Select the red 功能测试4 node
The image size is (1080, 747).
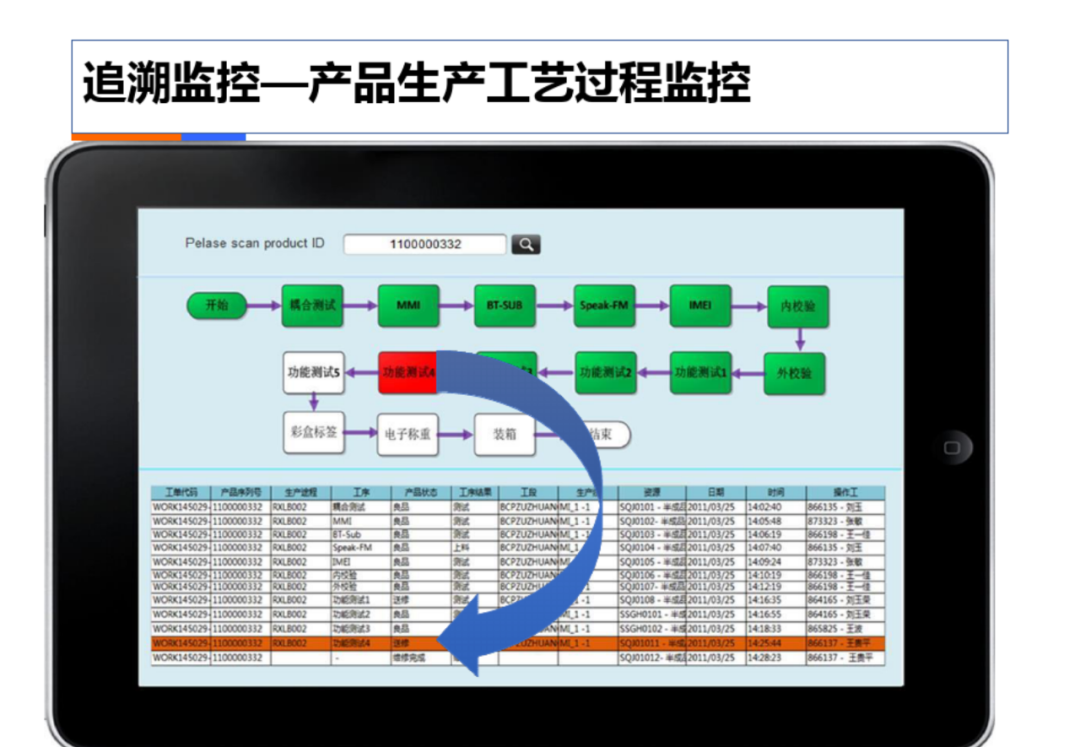pyautogui.click(x=408, y=372)
